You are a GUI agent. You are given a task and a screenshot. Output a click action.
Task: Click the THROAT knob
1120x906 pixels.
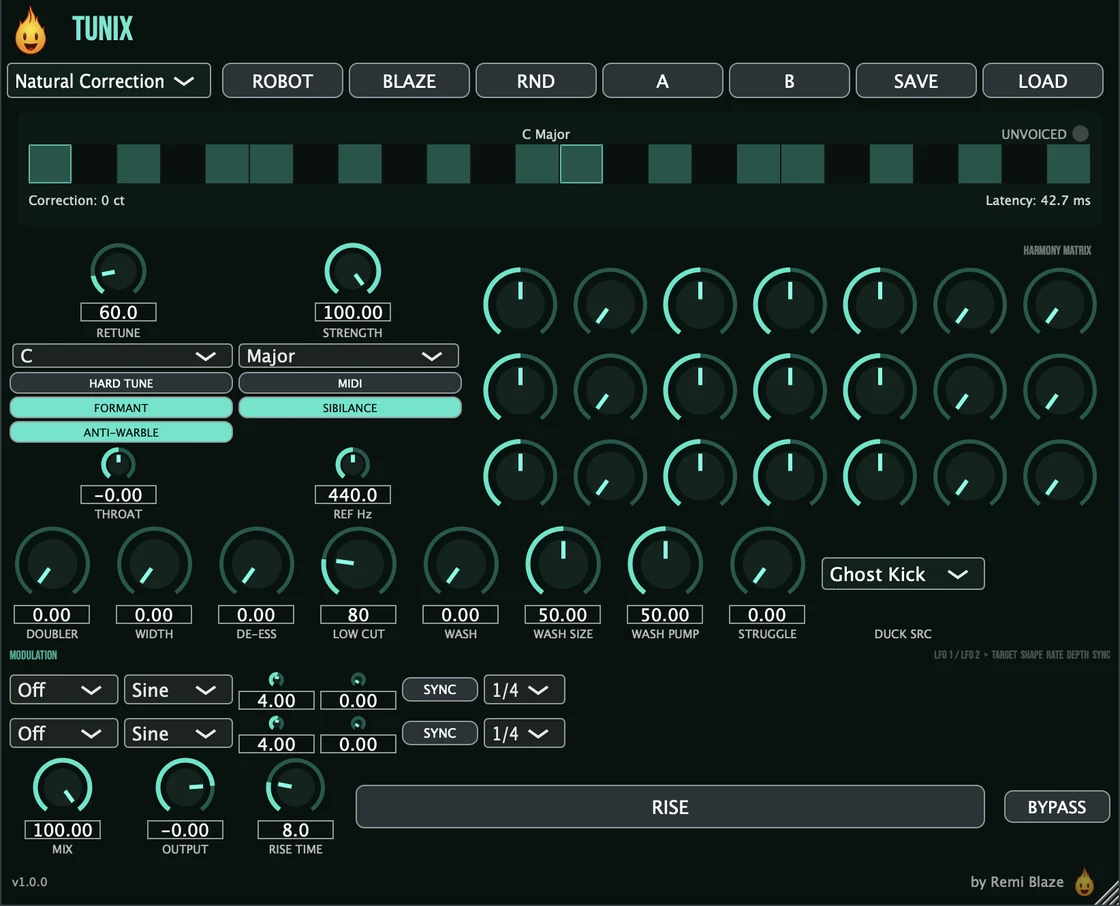click(118, 464)
